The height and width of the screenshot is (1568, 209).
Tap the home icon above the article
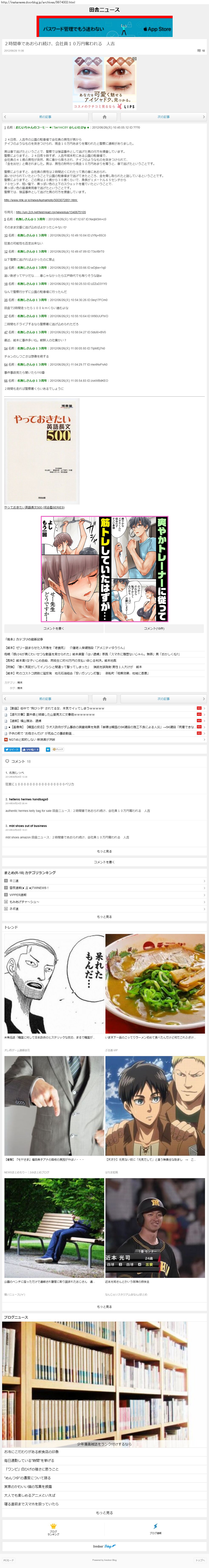tap(104, 117)
